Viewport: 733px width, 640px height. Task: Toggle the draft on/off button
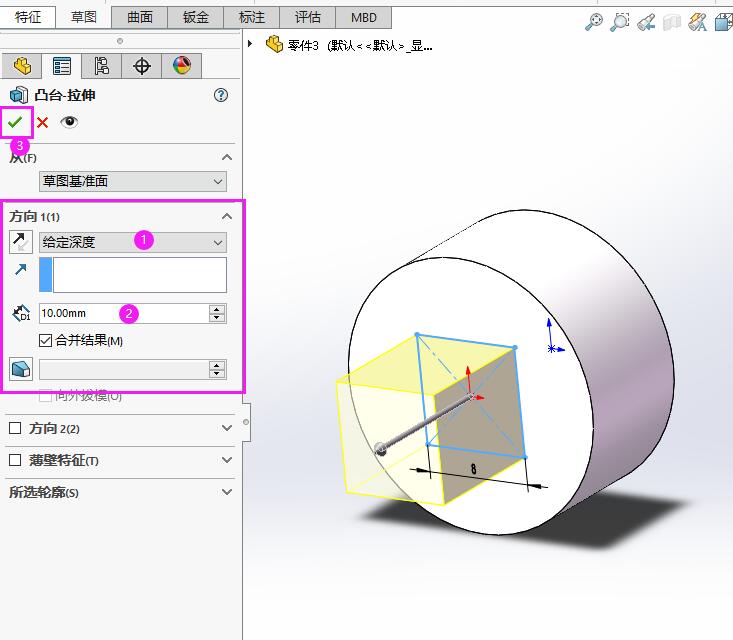(21, 369)
